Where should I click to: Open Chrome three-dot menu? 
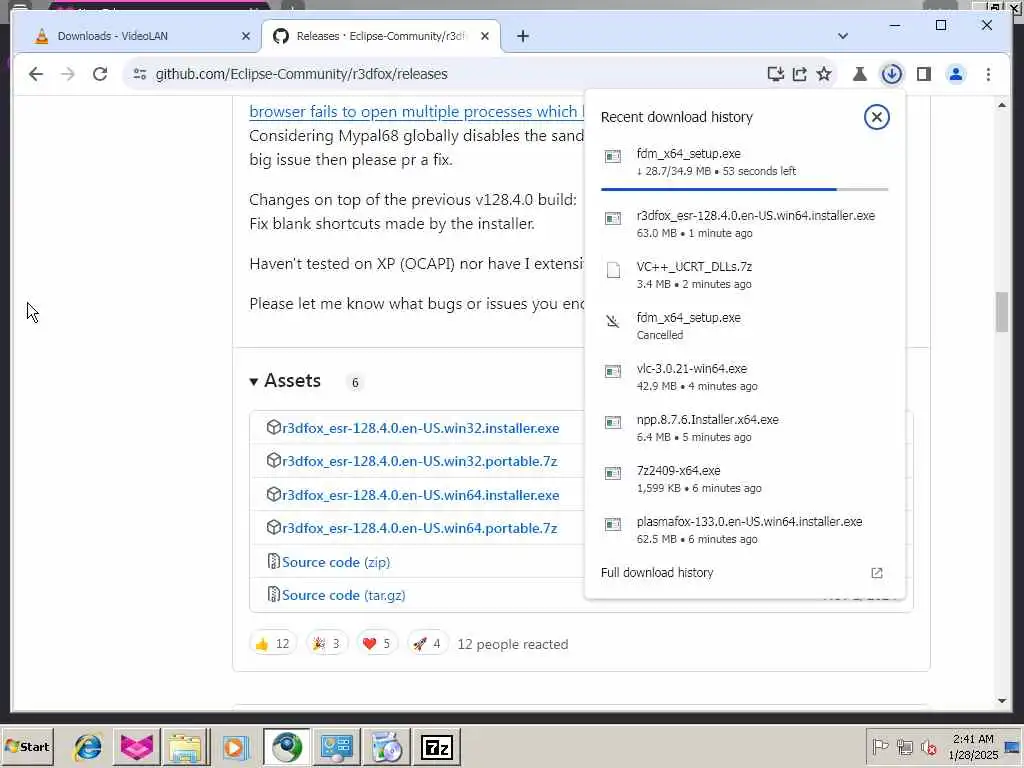tap(988, 74)
